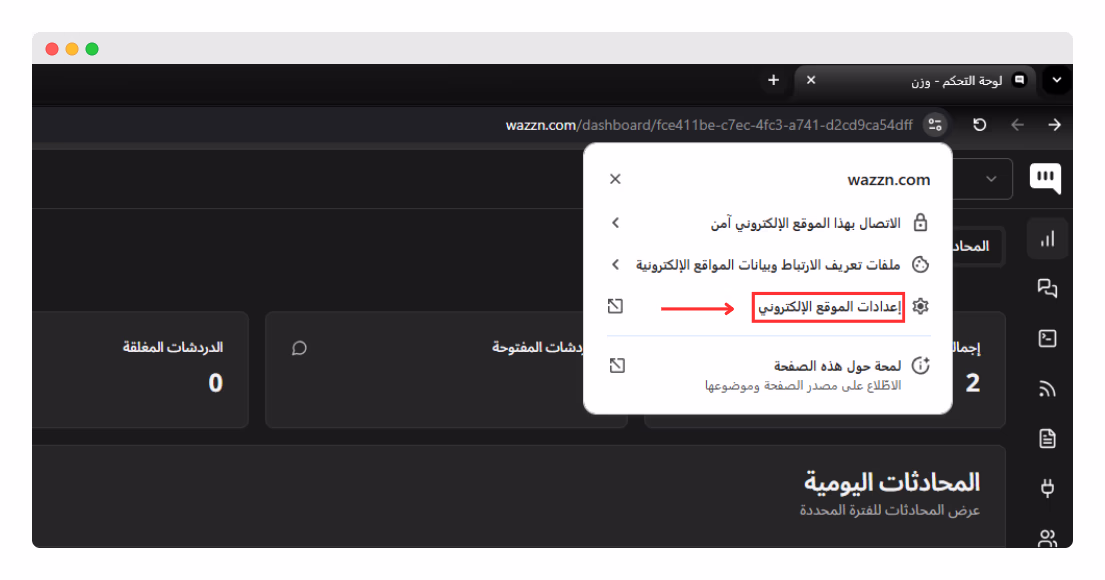Open the dashboard header dropdown chevron

tap(991, 179)
